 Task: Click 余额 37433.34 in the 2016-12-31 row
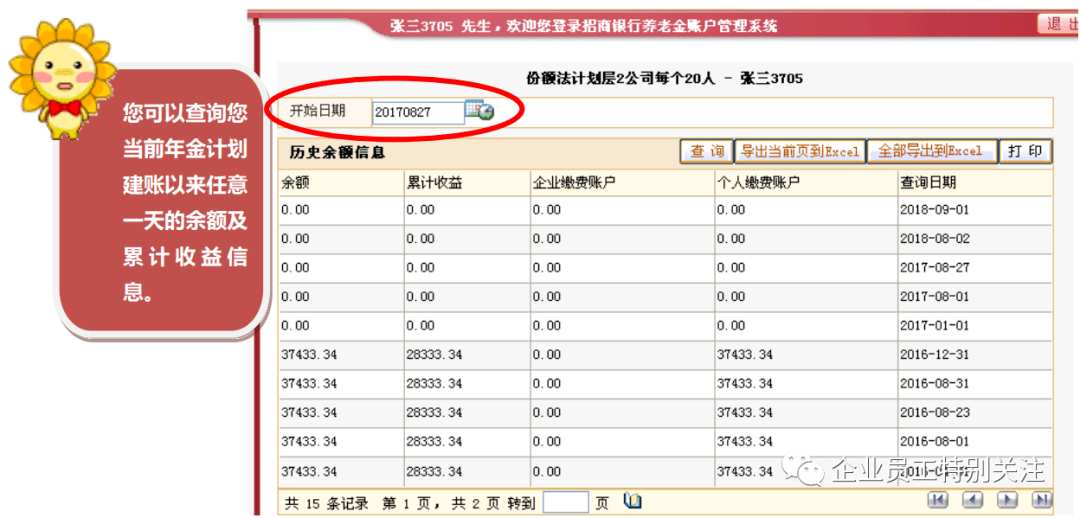(x=309, y=355)
